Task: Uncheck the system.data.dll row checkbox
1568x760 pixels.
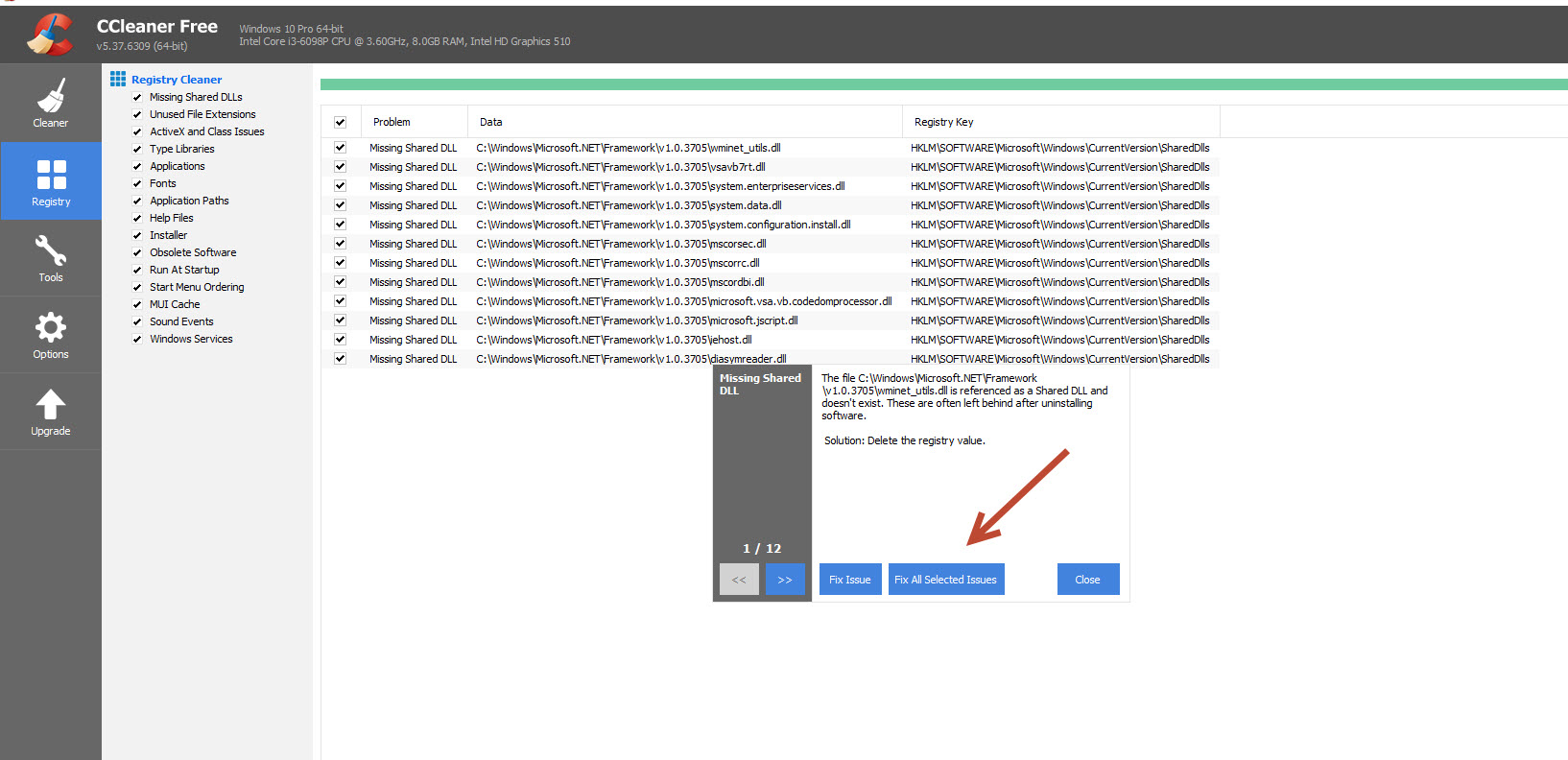Action: tap(340, 205)
